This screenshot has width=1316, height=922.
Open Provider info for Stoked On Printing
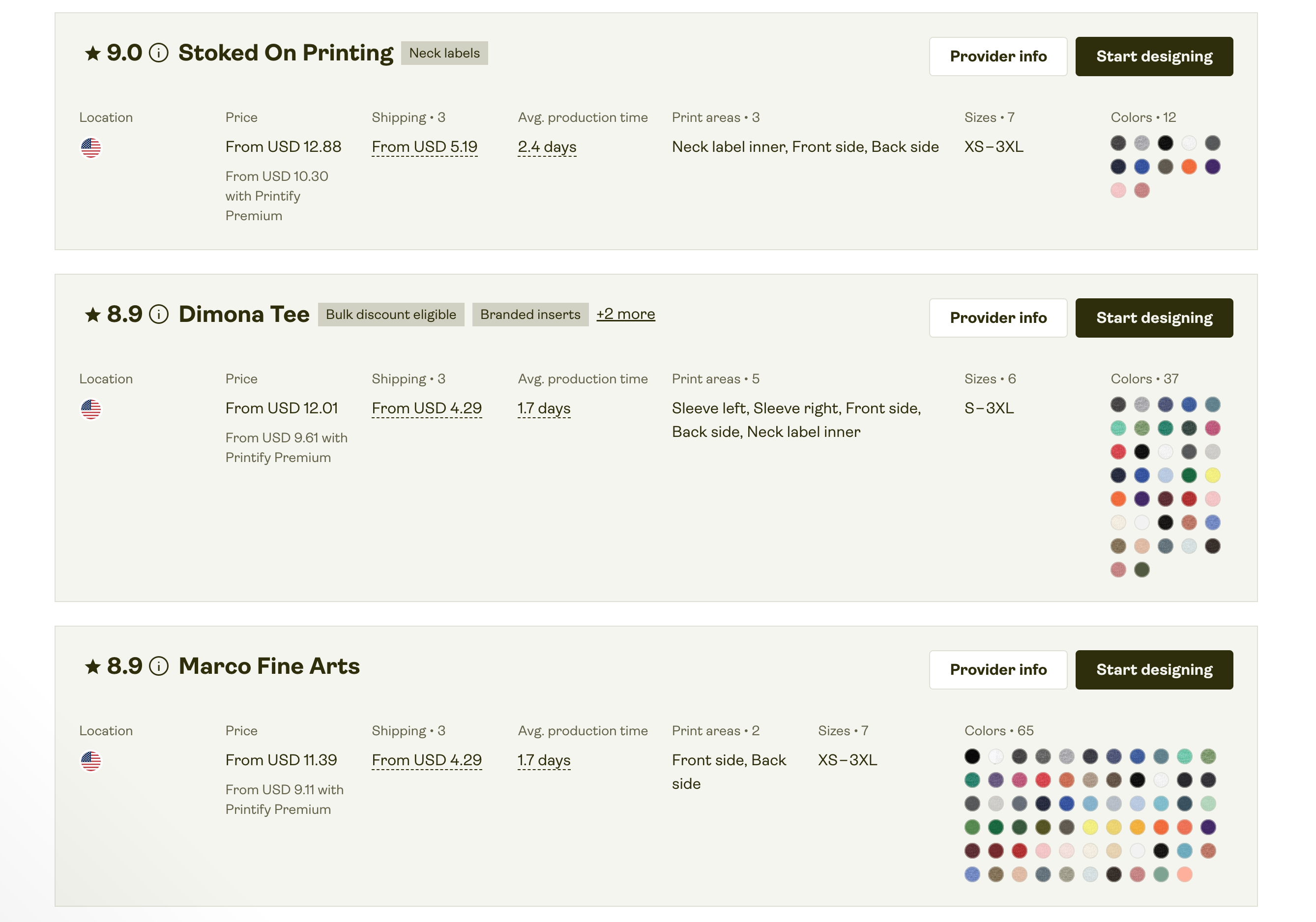[997, 56]
